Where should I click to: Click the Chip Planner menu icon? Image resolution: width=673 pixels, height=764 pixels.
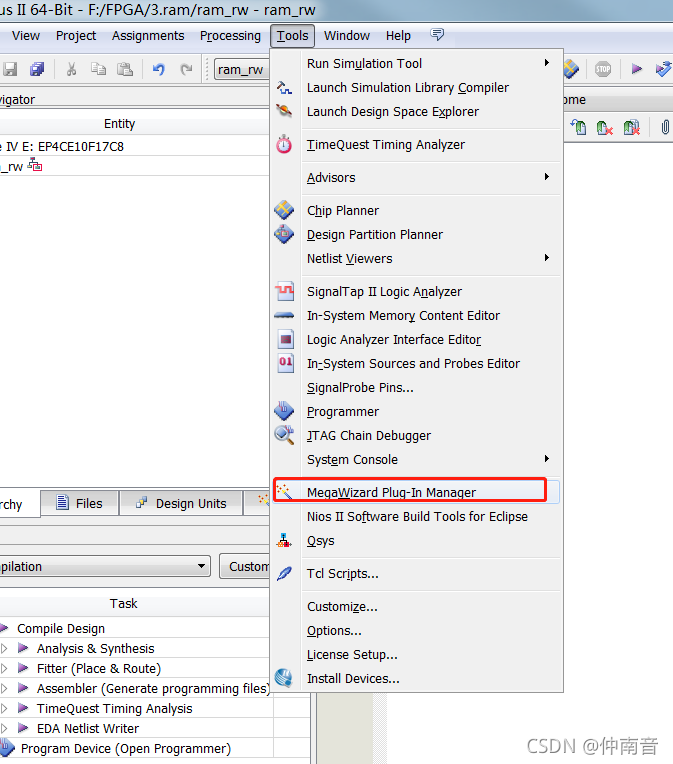coord(284,210)
